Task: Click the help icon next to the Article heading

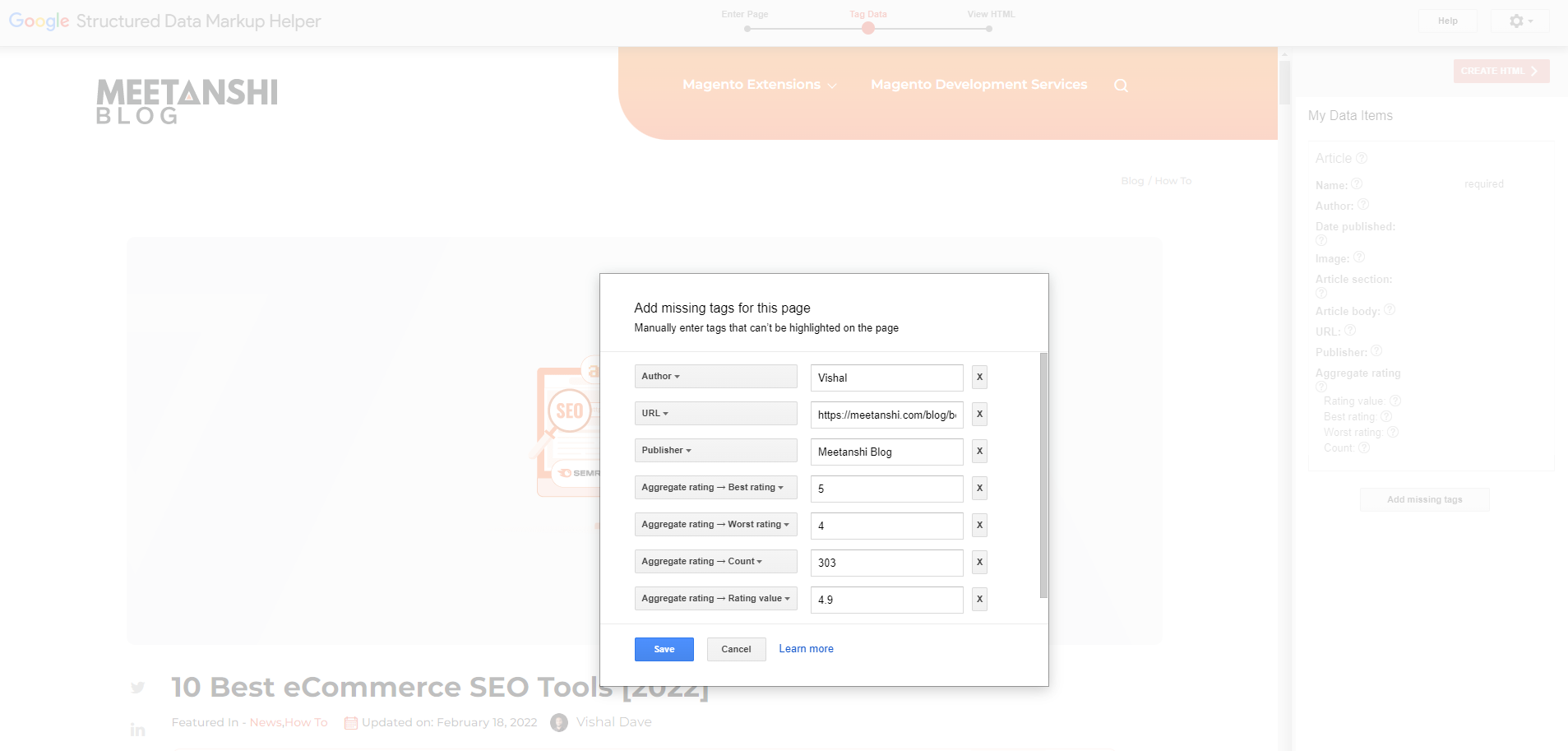Action: pyautogui.click(x=1362, y=157)
